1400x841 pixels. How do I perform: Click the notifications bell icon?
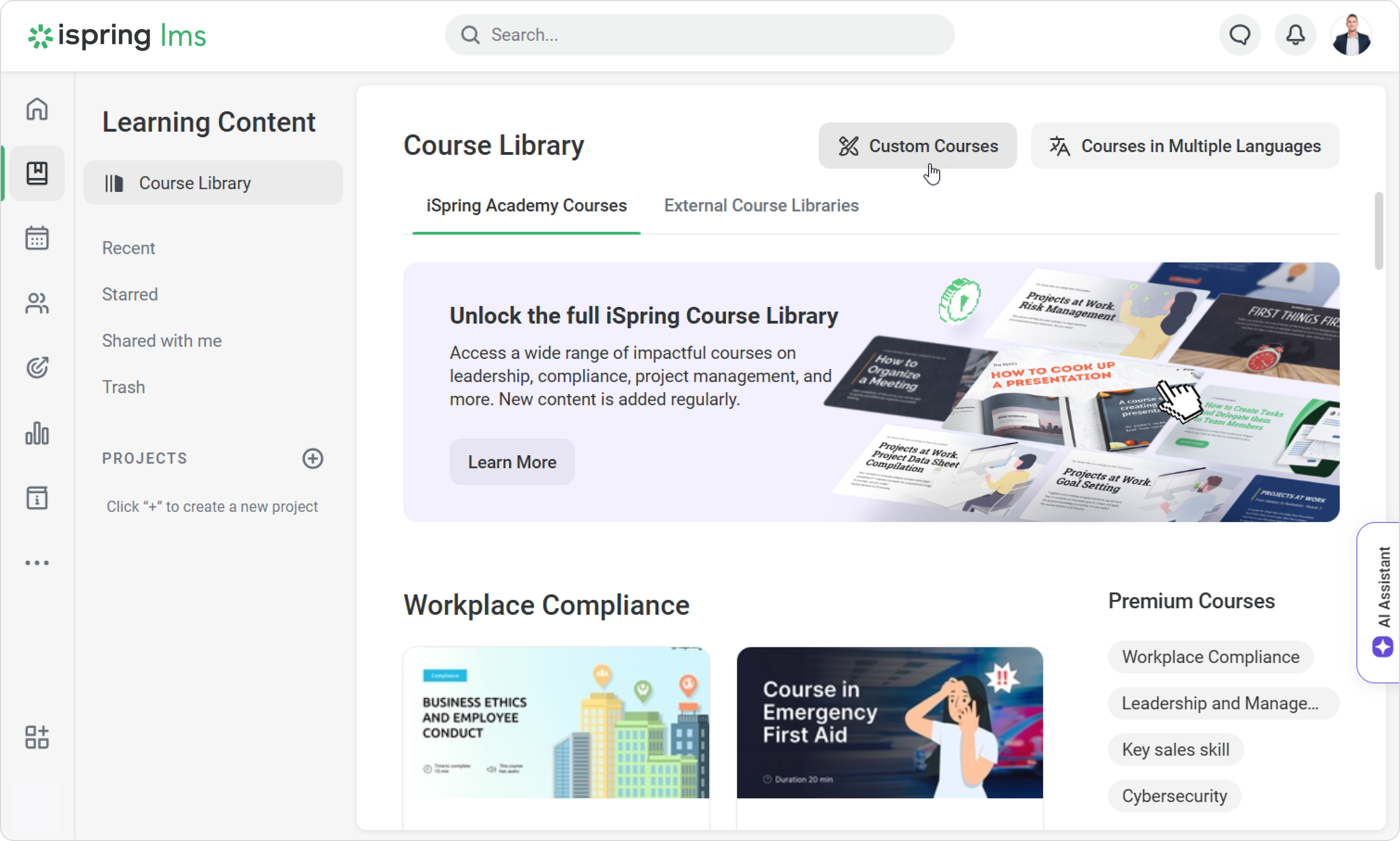point(1295,35)
